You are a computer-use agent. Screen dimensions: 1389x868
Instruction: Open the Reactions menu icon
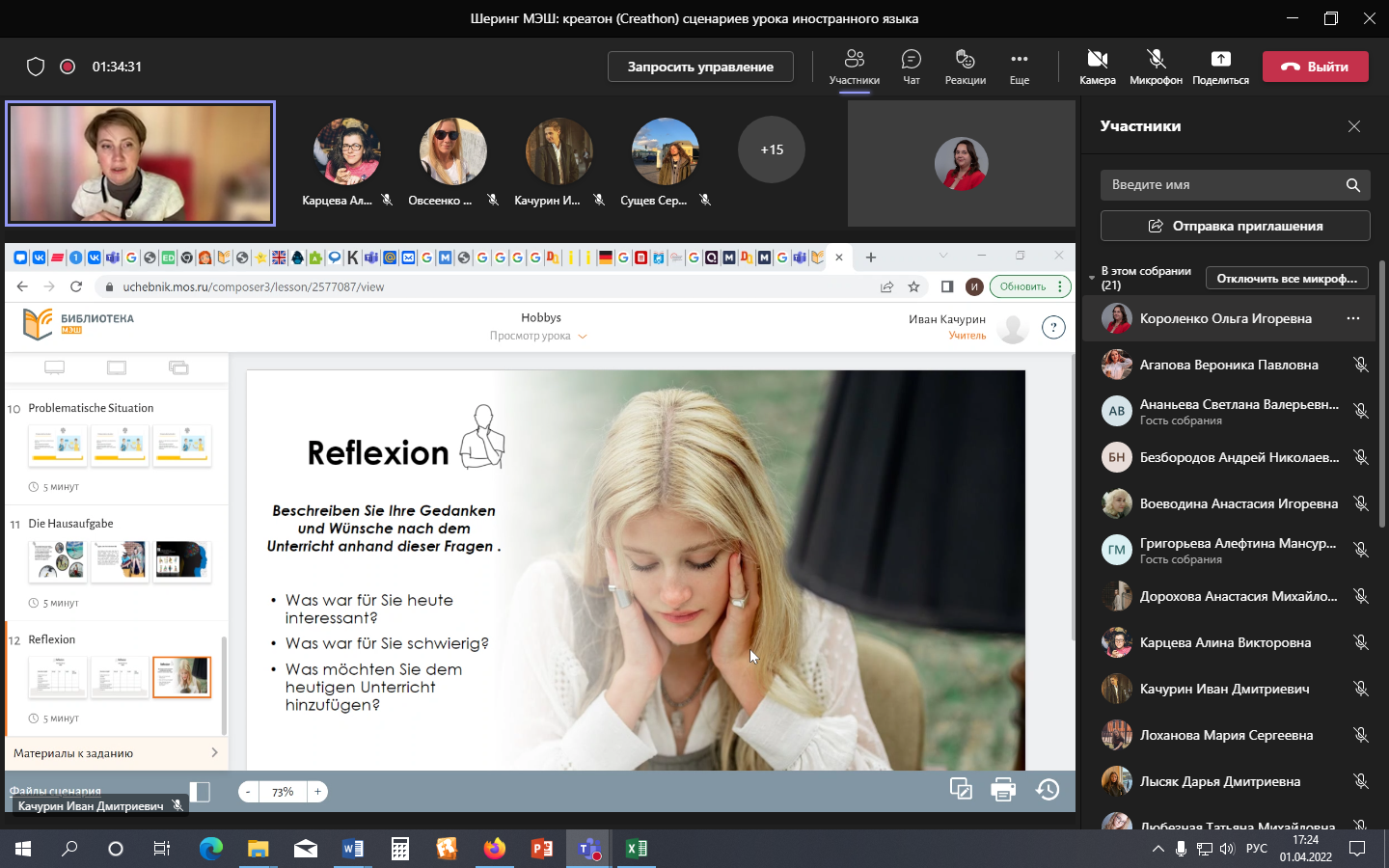pos(965,66)
